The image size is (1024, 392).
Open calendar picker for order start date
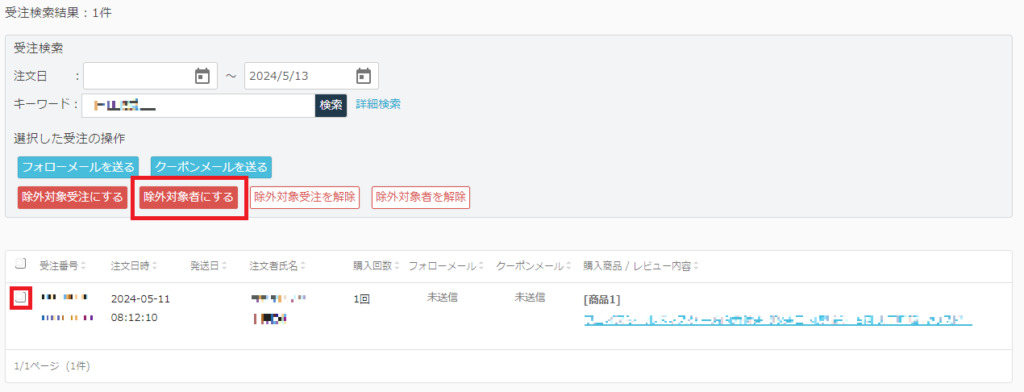coord(202,76)
